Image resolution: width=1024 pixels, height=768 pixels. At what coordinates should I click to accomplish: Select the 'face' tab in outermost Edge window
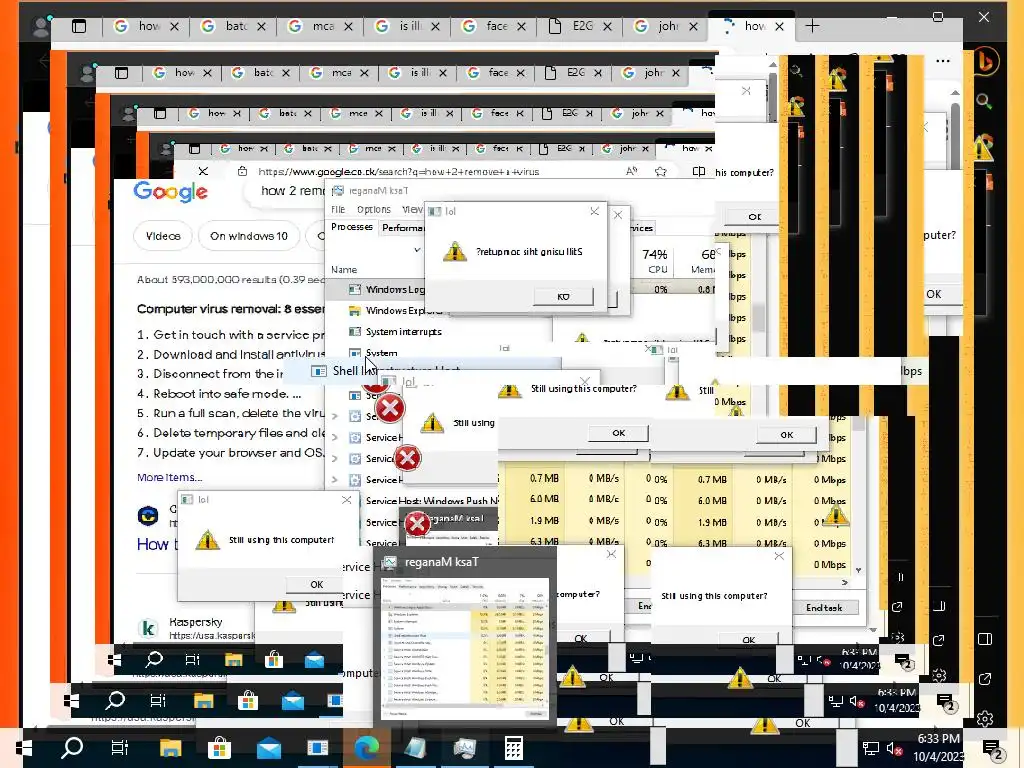(x=492, y=26)
